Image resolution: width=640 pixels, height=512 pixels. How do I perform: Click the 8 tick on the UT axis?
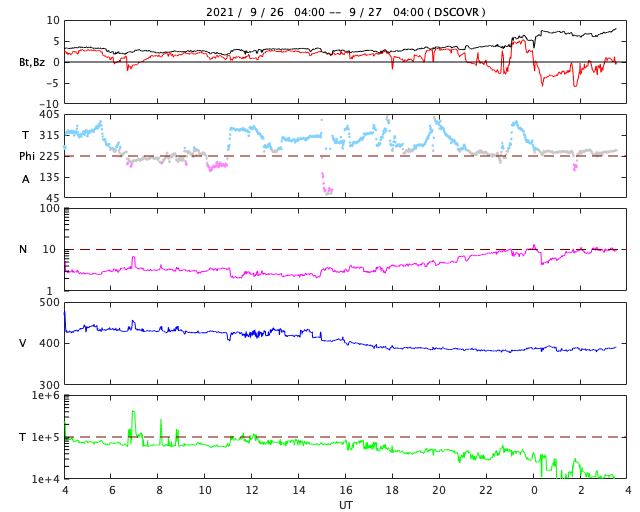159,490
